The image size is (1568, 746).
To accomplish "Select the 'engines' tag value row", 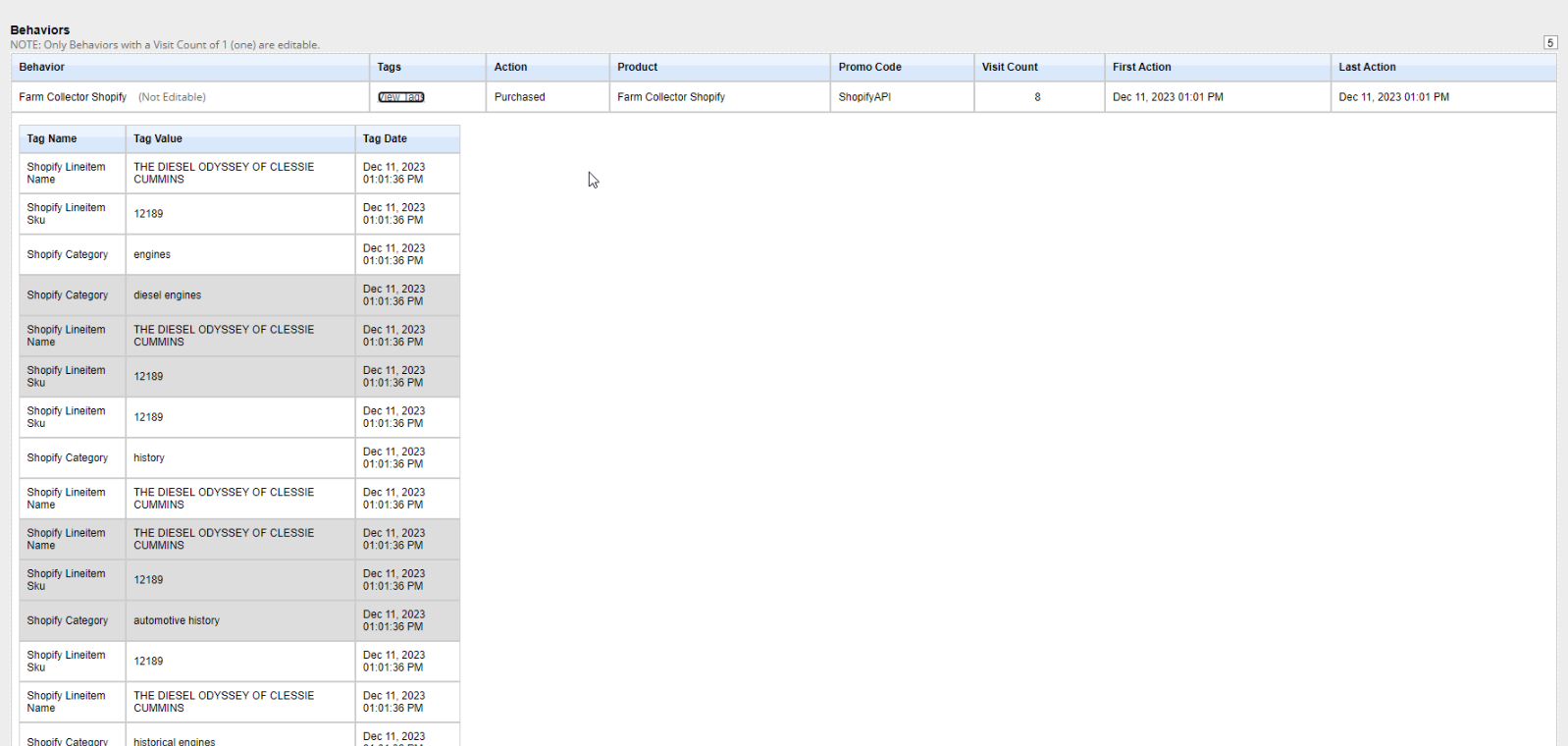I will point(152,254).
